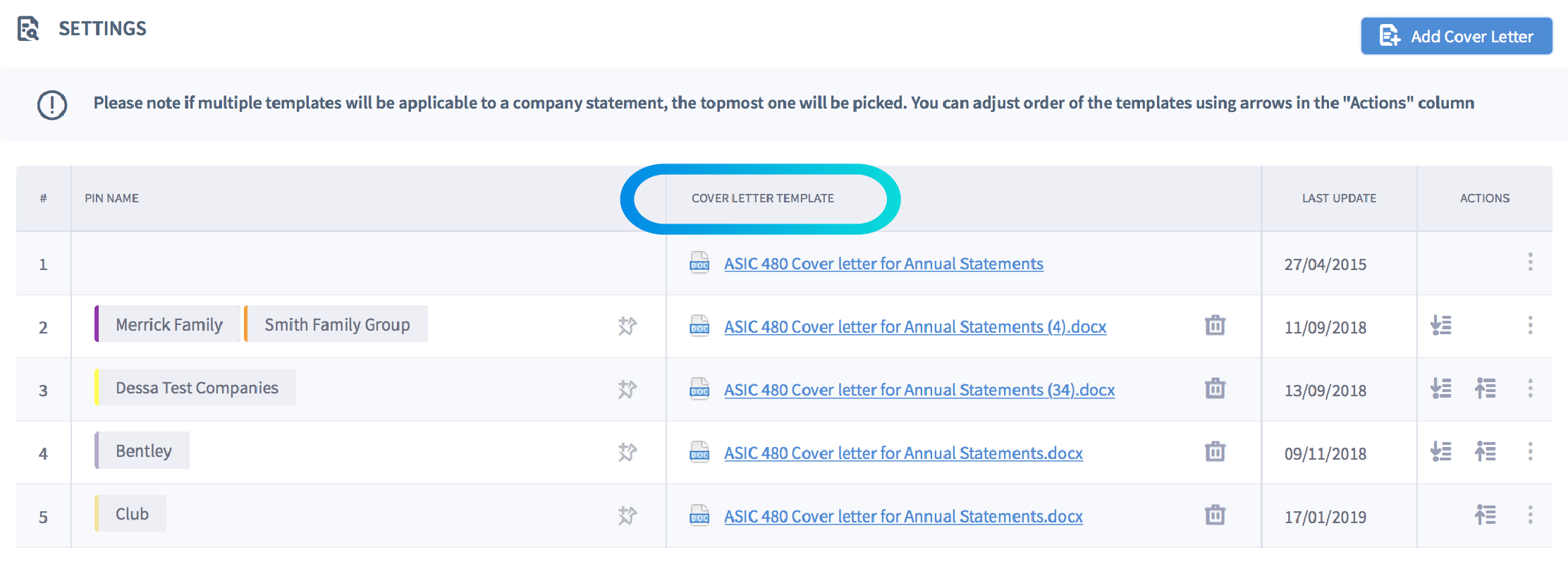Open the Bentley row cover letter docx link
The image size is (1568, 569).
903,453
